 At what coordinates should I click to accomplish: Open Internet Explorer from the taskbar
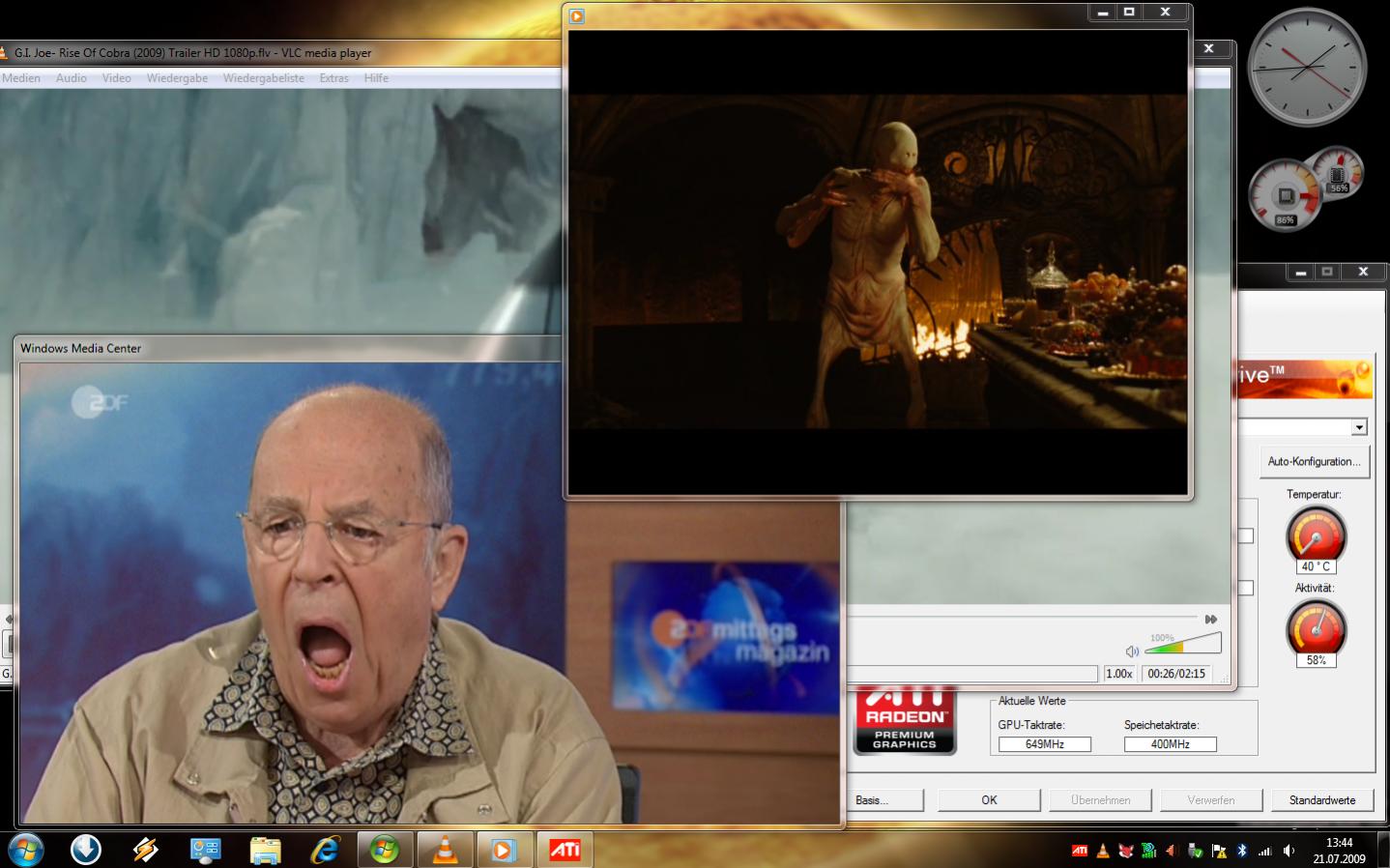(326, 850)
